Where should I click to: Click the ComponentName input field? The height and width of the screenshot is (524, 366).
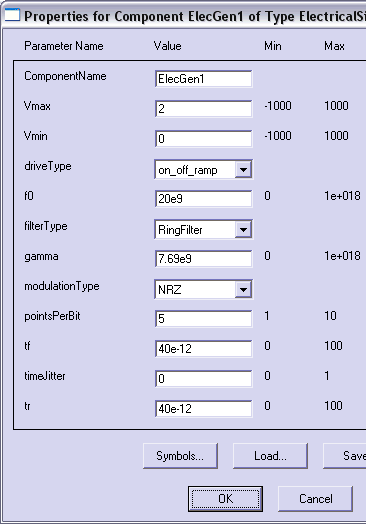[x=204, y=79]
